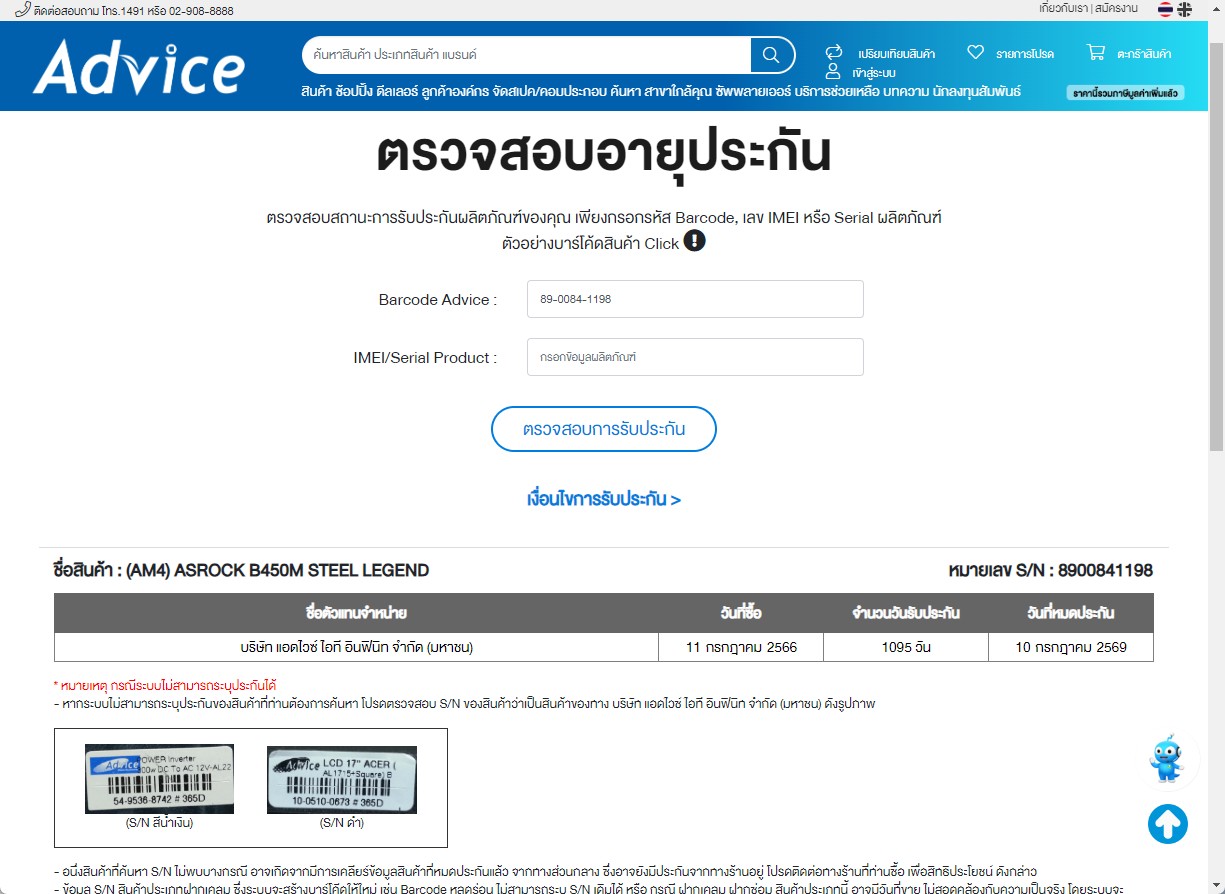Click the Advice logo

pos(138,68)
